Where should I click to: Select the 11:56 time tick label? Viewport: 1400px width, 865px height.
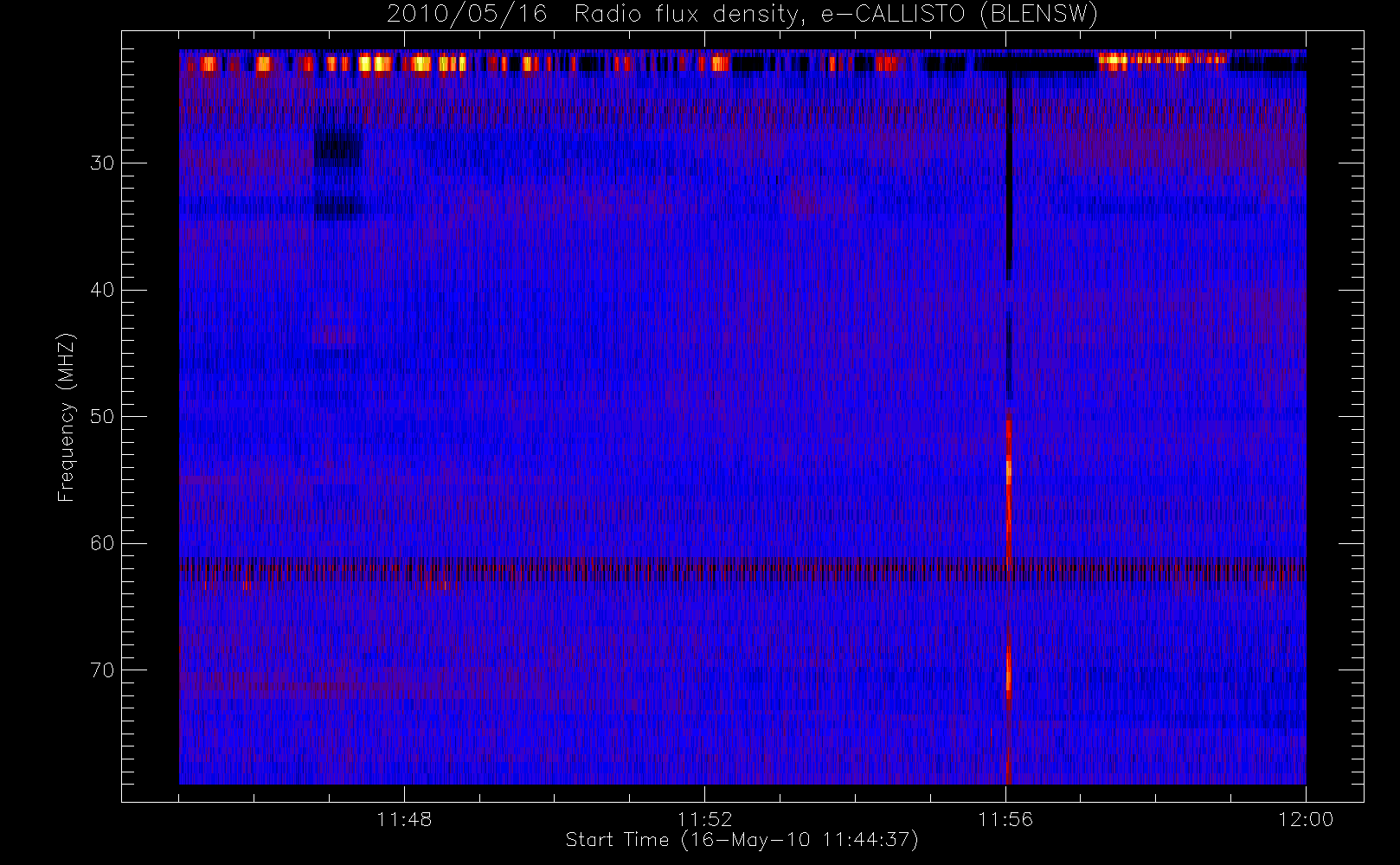click(x=1005, y=819)
